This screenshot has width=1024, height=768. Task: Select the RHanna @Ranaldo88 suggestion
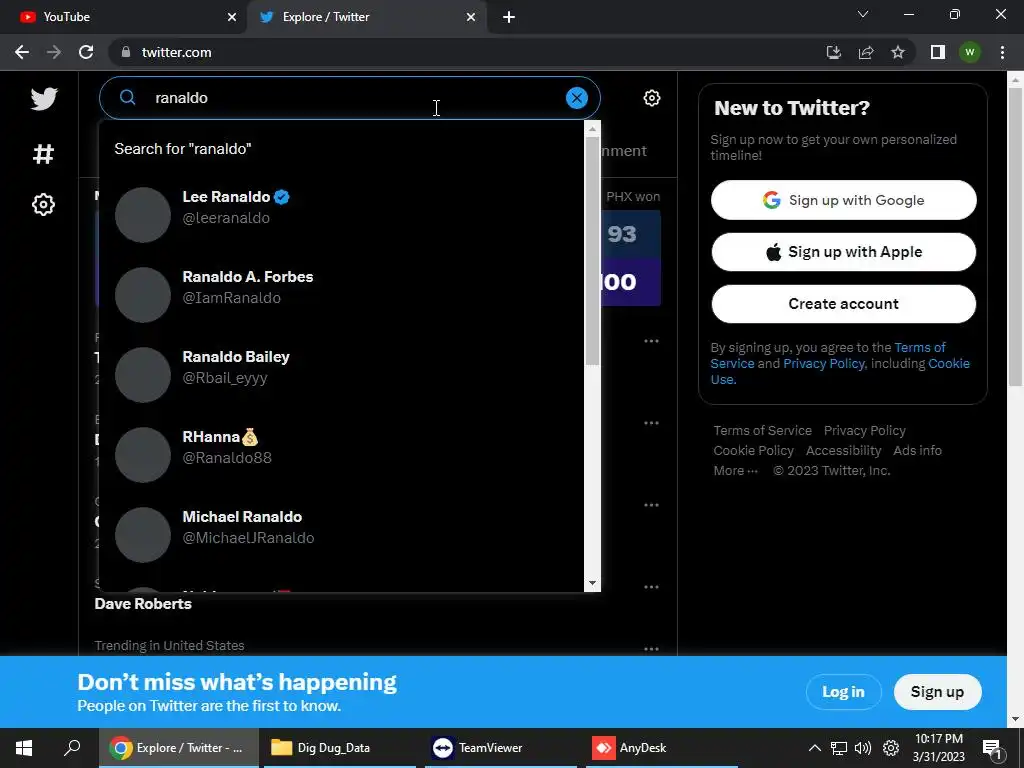click(x=342, y=455)
